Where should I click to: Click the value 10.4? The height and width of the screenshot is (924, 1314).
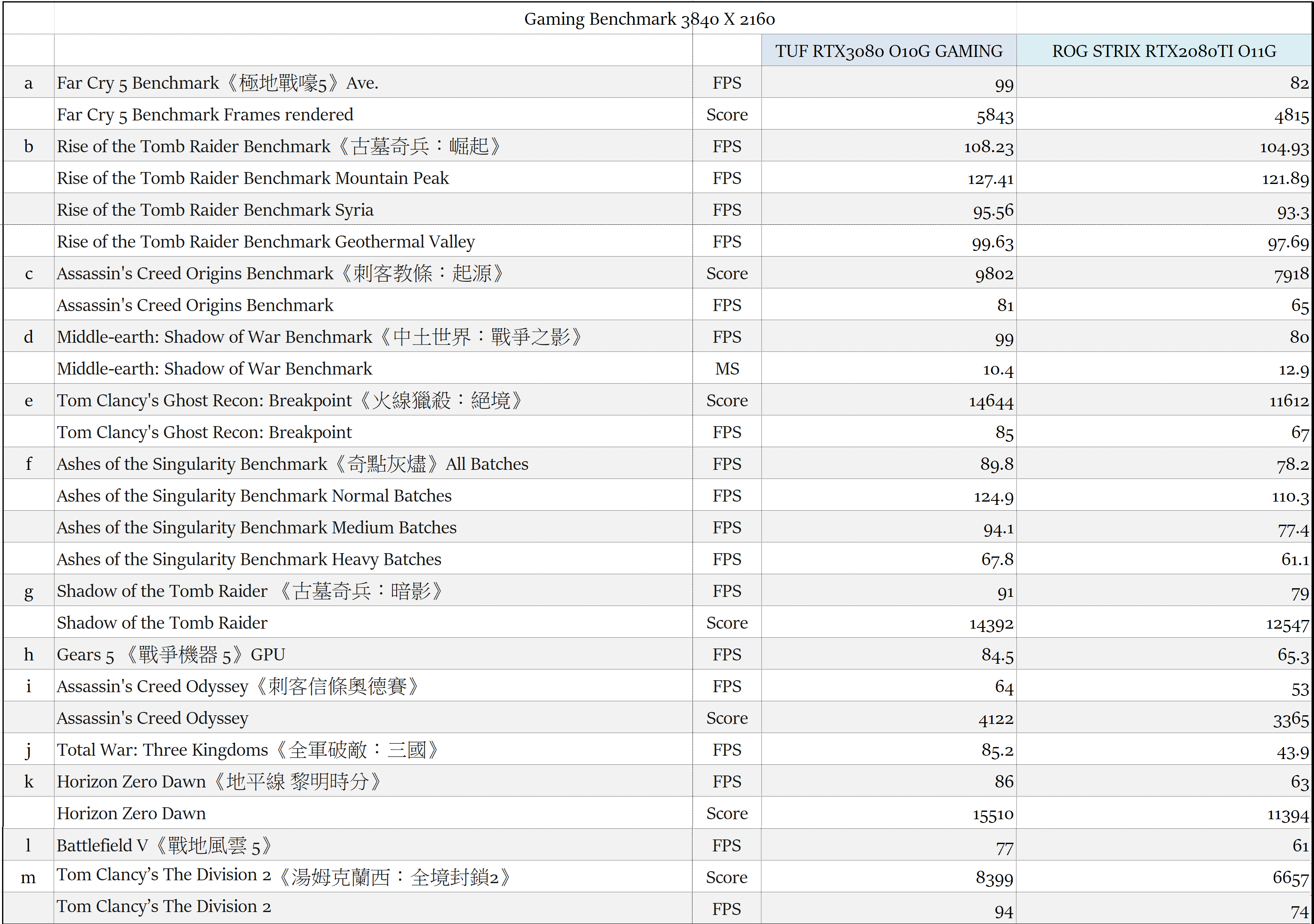click(x=998, y=370)
